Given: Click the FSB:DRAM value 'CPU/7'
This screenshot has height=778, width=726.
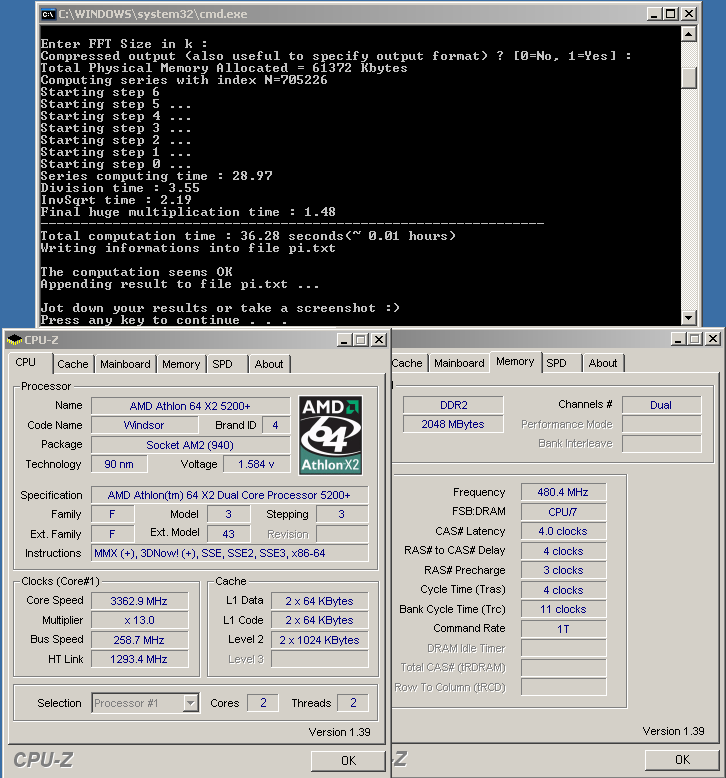Looking at the screenshot, I should point(563,512).
